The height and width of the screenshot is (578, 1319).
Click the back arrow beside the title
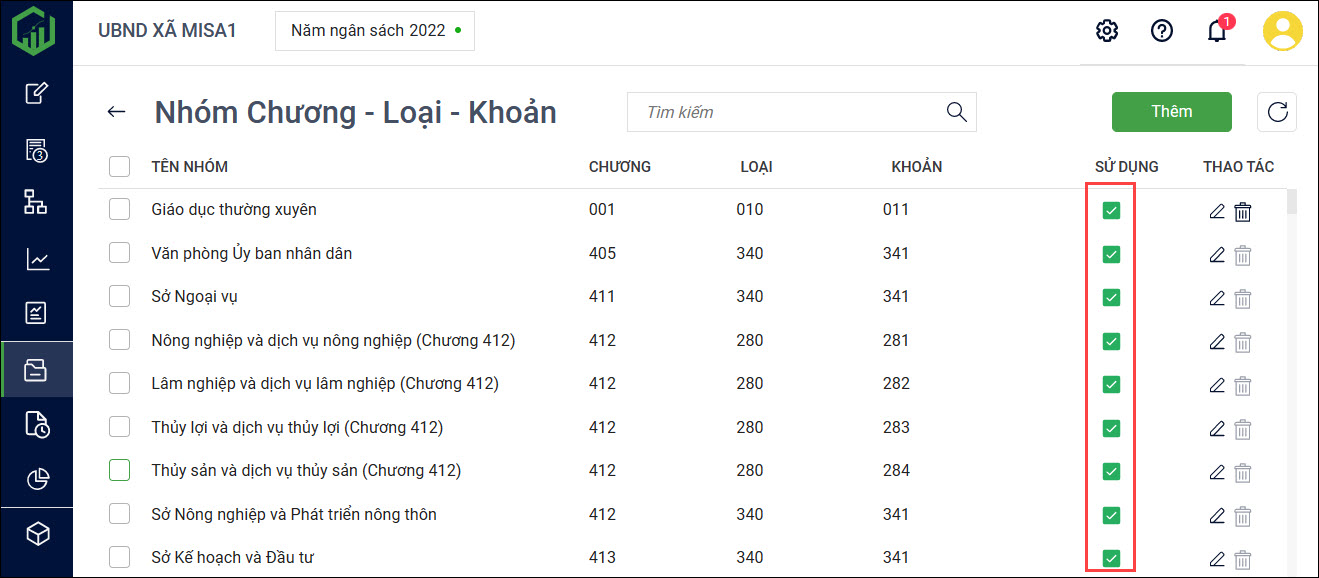click(x=117, y=112)
